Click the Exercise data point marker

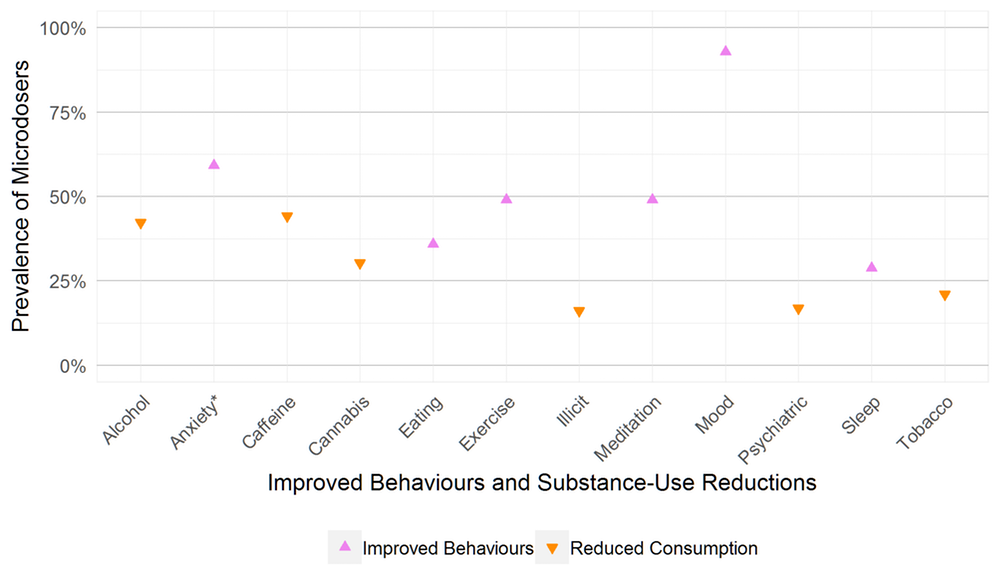[506, 198]
